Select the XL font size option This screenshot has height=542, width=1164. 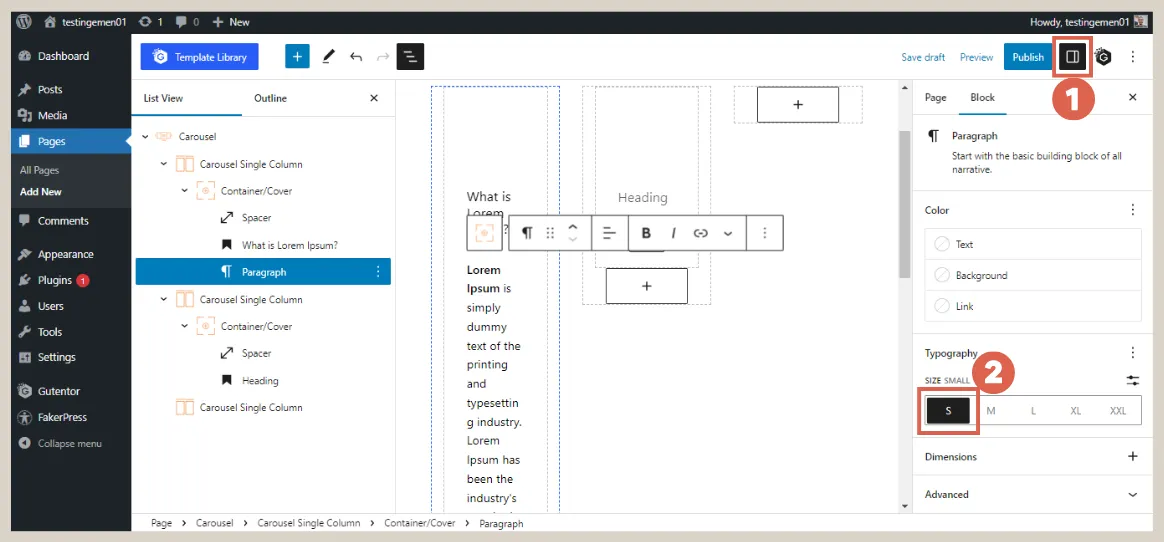coord(1076,411)
